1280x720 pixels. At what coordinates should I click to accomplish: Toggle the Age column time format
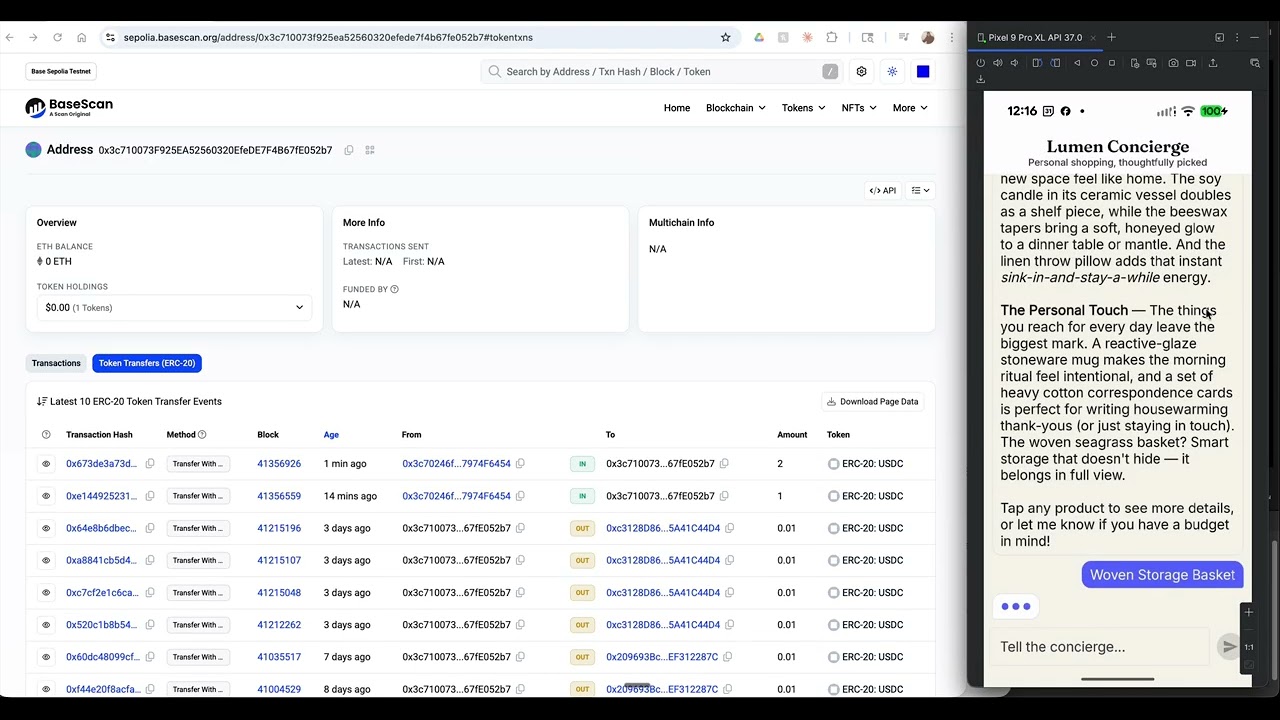click(x=331, y=435)
